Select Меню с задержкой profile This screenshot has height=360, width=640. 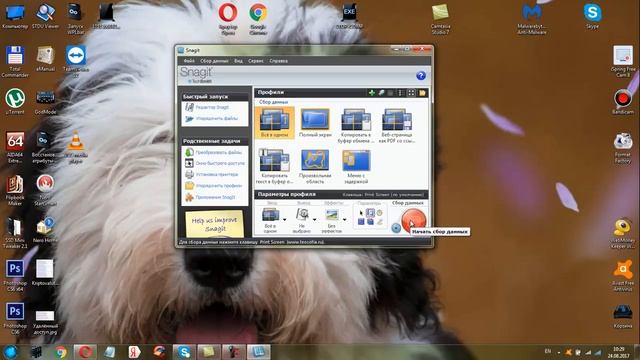click(x=356, y=167)
